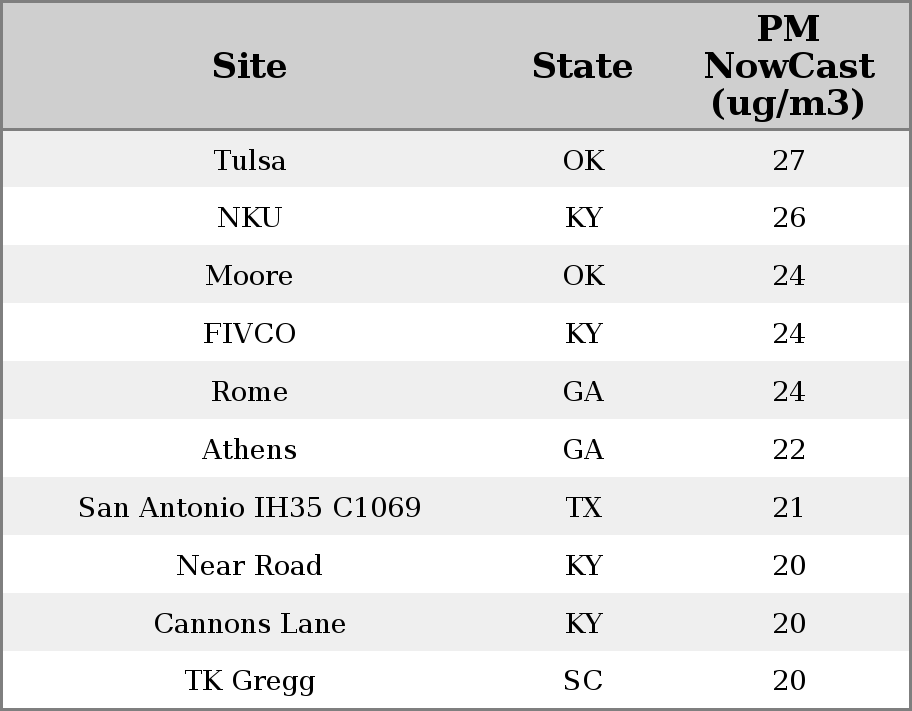Select the Tulsa site cell
This screenshot has width=912, height=711.
point(250,160)
